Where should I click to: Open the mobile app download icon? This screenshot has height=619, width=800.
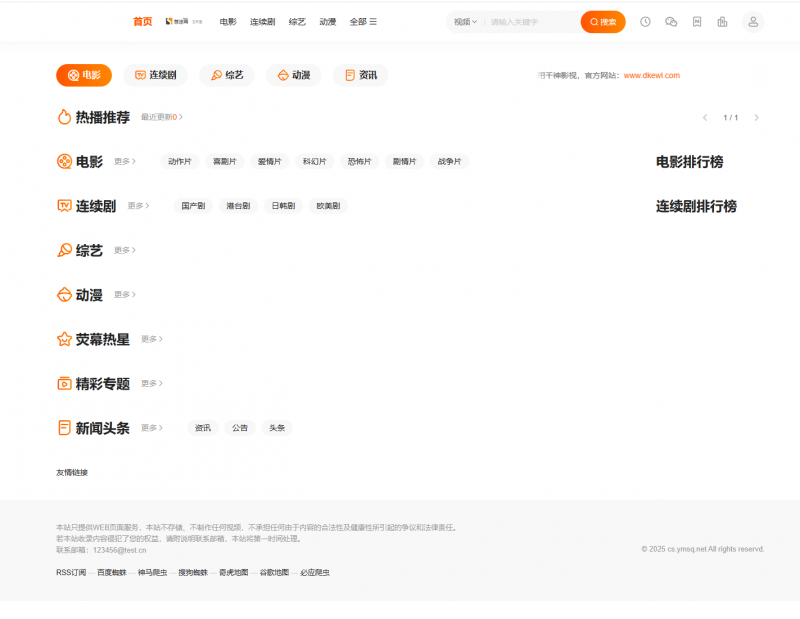pos(722,21)
